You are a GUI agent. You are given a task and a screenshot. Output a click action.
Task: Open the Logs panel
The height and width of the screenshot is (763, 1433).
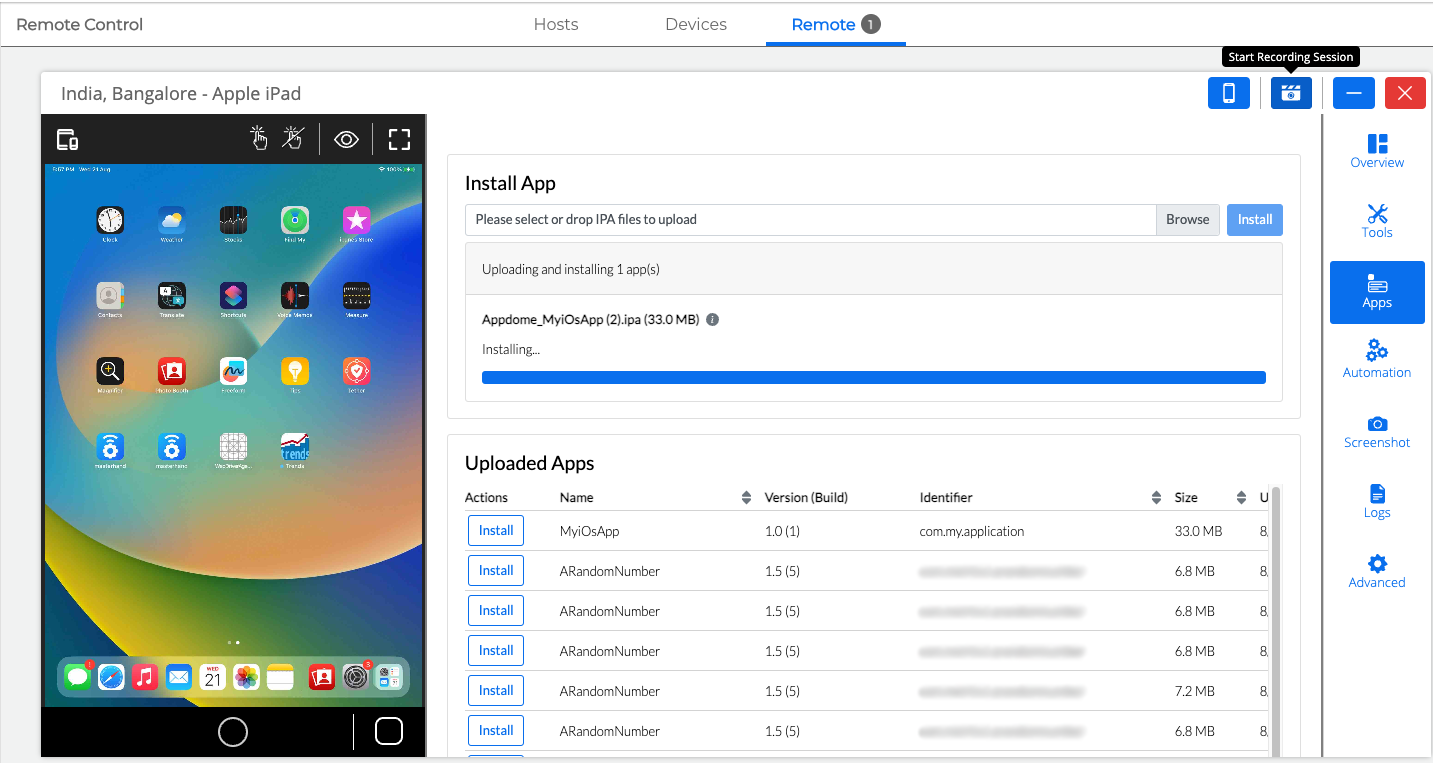[1377, 500]
